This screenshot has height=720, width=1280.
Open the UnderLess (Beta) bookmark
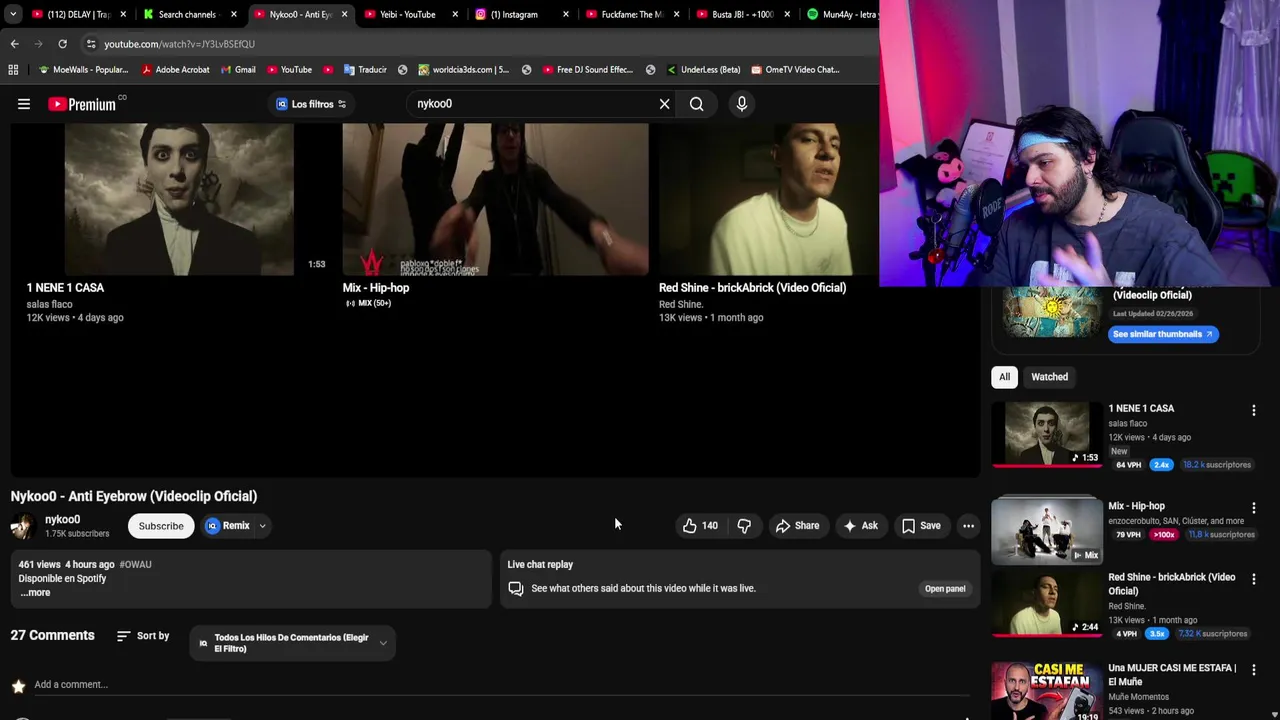coord(703,70)
